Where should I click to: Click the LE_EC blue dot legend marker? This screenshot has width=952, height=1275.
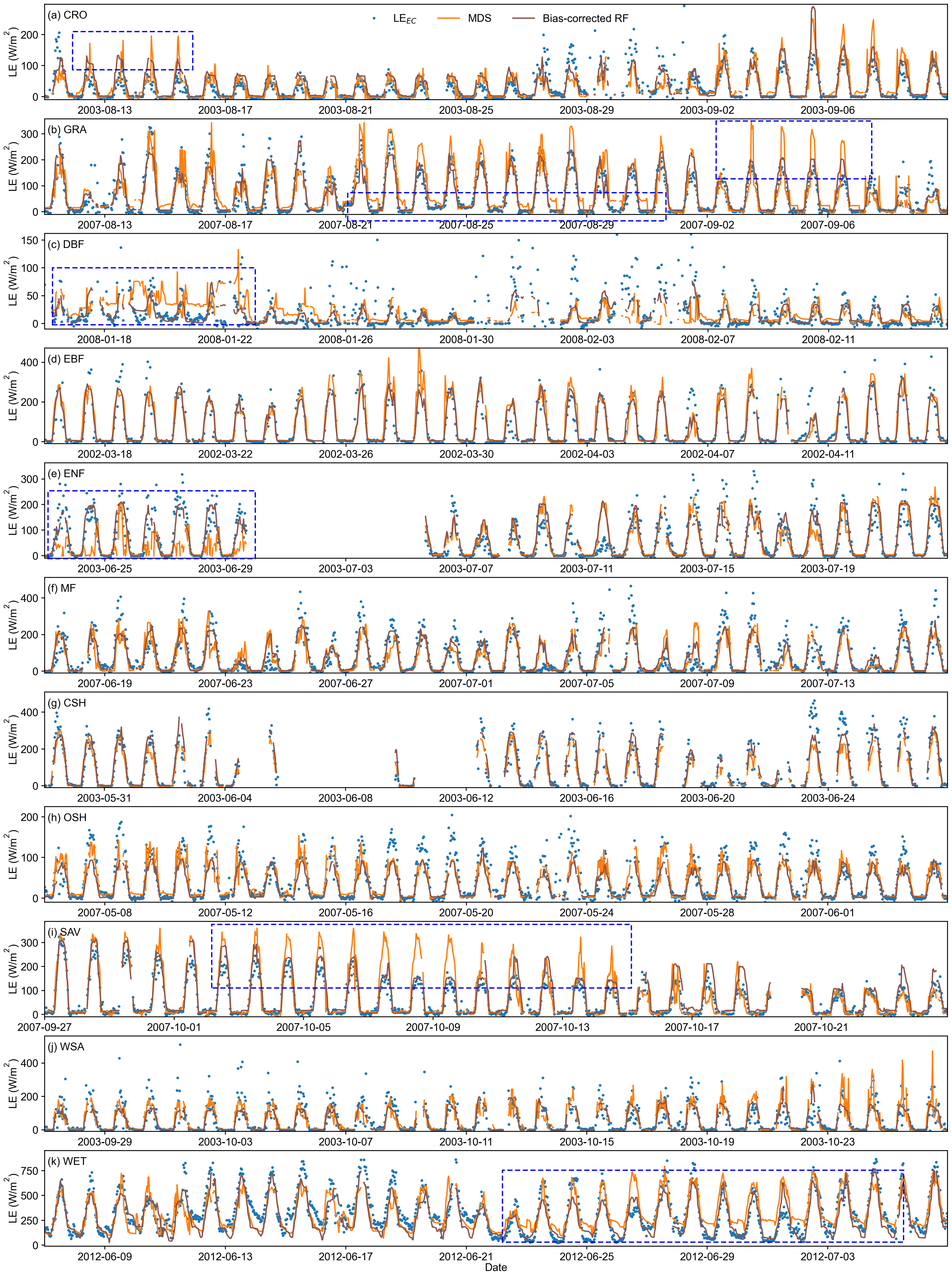(x=374, y=18)
